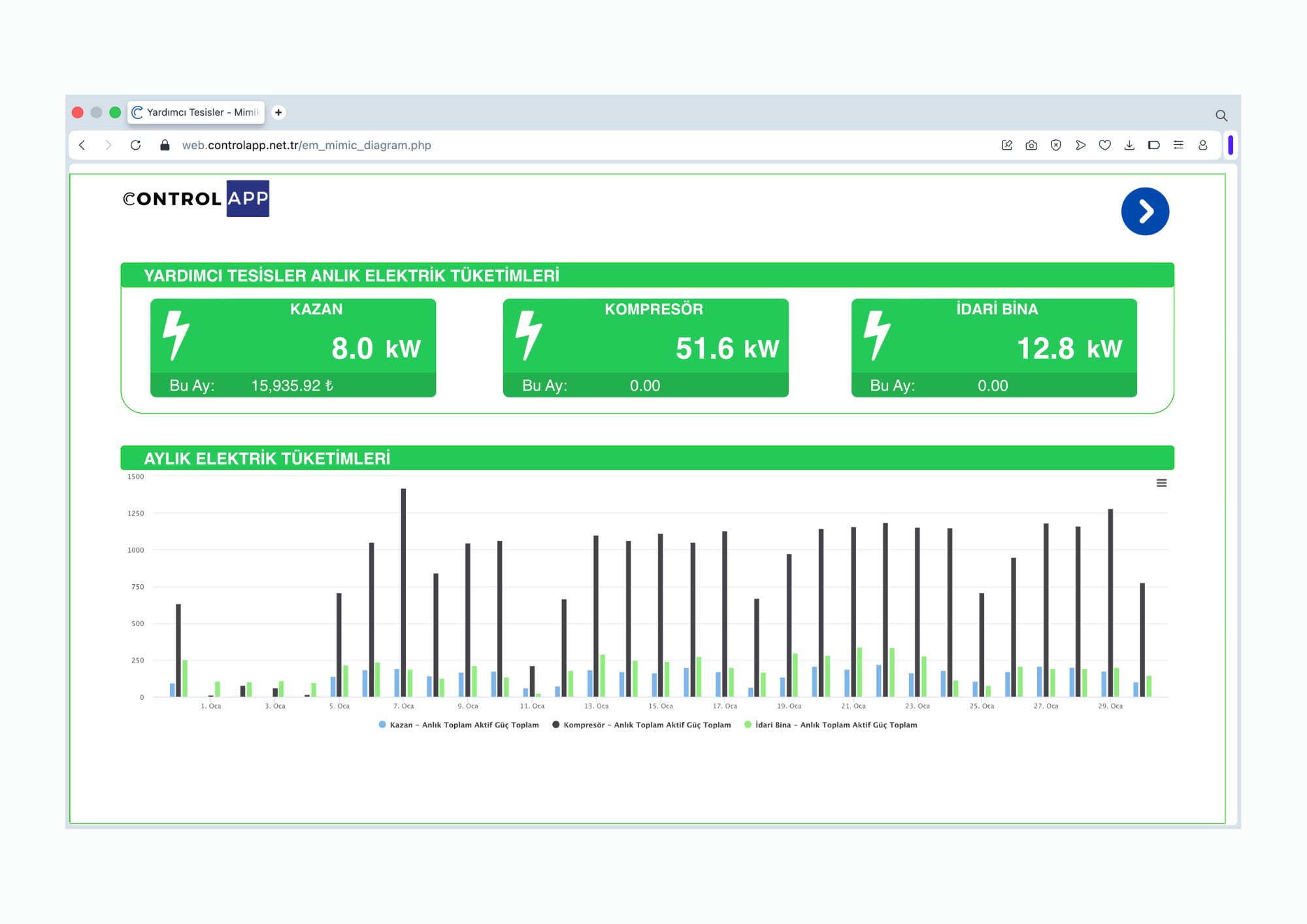The width and height of the screenshot is (1307, 924).
Task: Click the blue next-page arrow button
Action: [1145, 211]
